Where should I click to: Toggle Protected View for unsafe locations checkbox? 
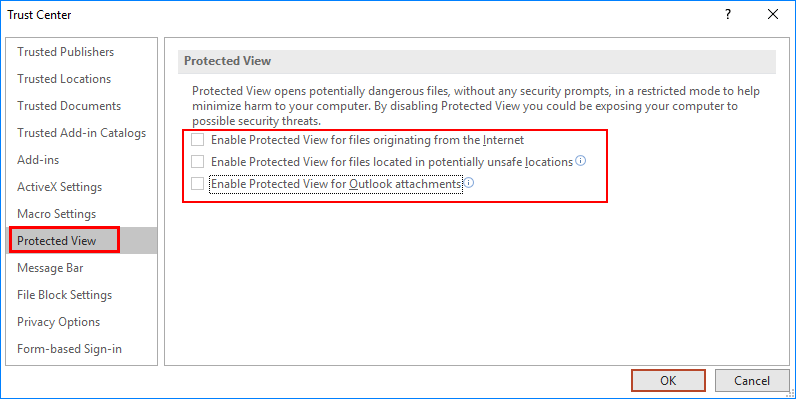[197, 161]
